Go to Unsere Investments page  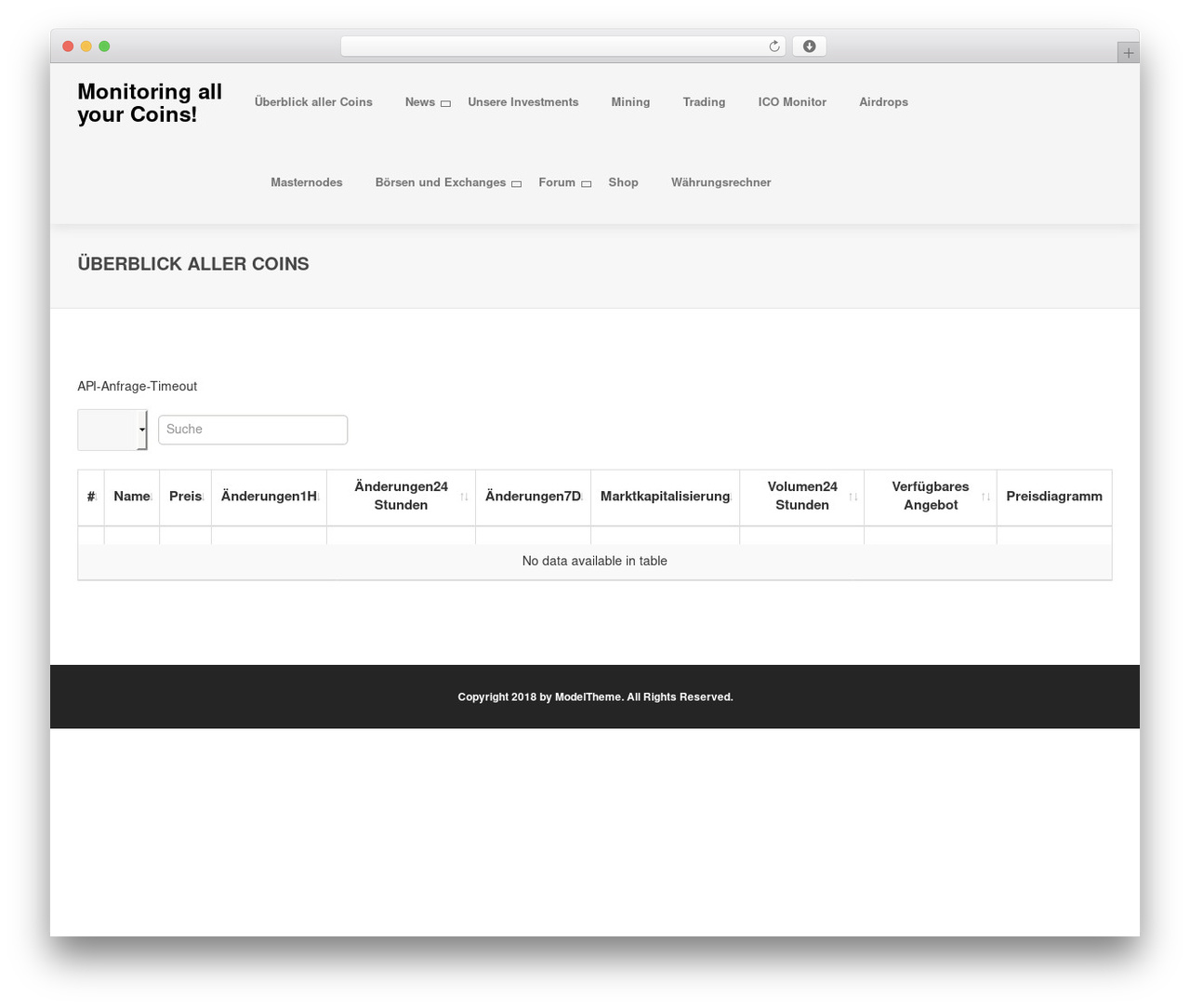tap(523, 102)
